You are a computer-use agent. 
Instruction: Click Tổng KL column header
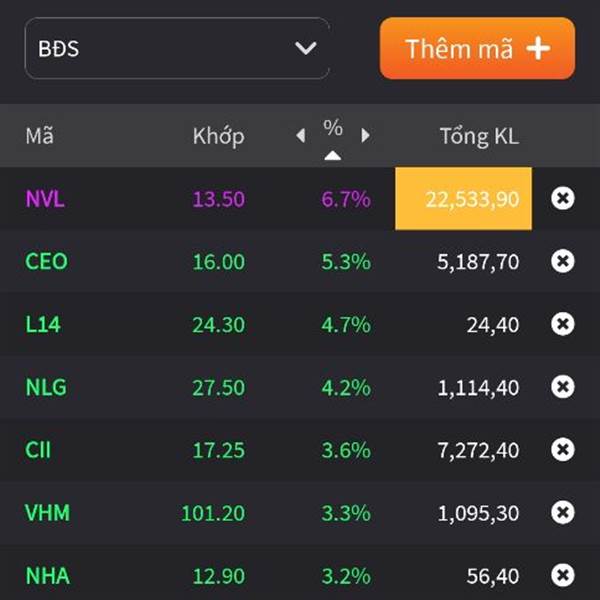pos(479,136)
